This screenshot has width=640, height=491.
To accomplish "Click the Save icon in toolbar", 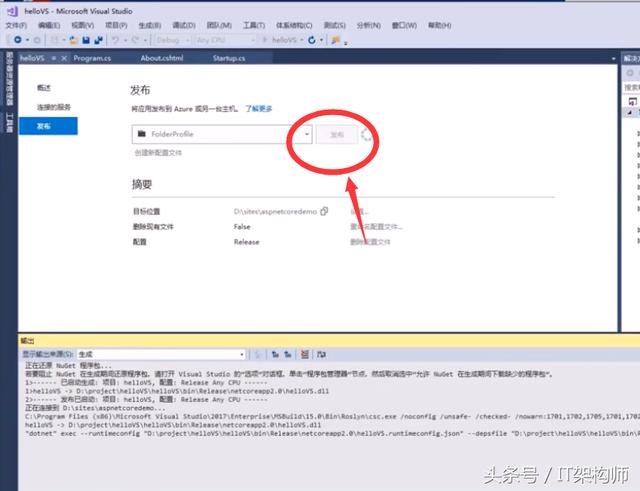I will point(86,40).
